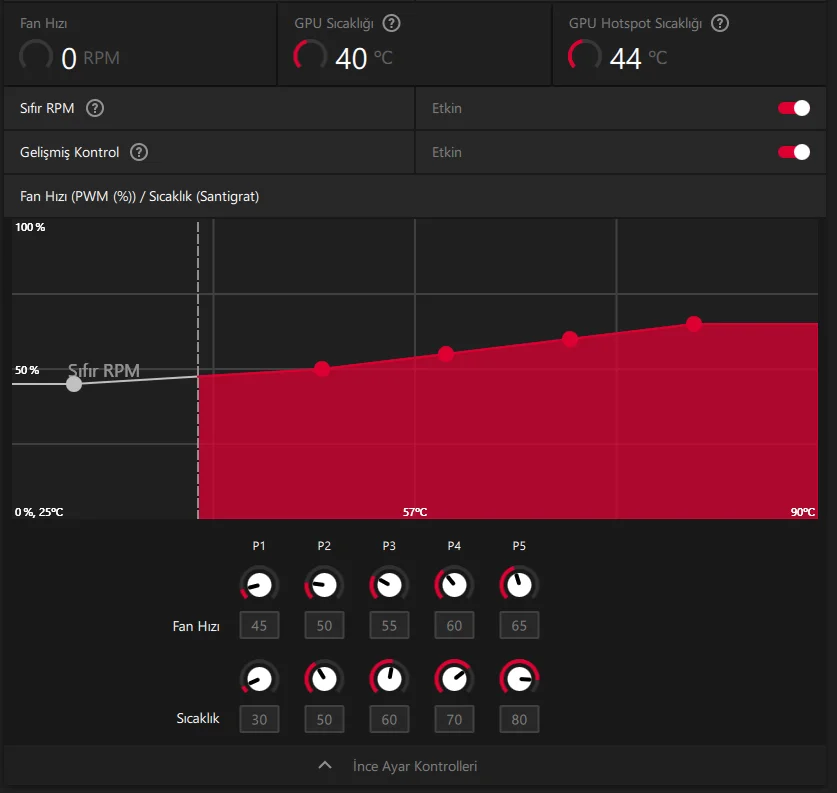Click the İnce Ayar Kontrolleri label
The height and width of the screenshot is (793, 837).
[415, 766]
